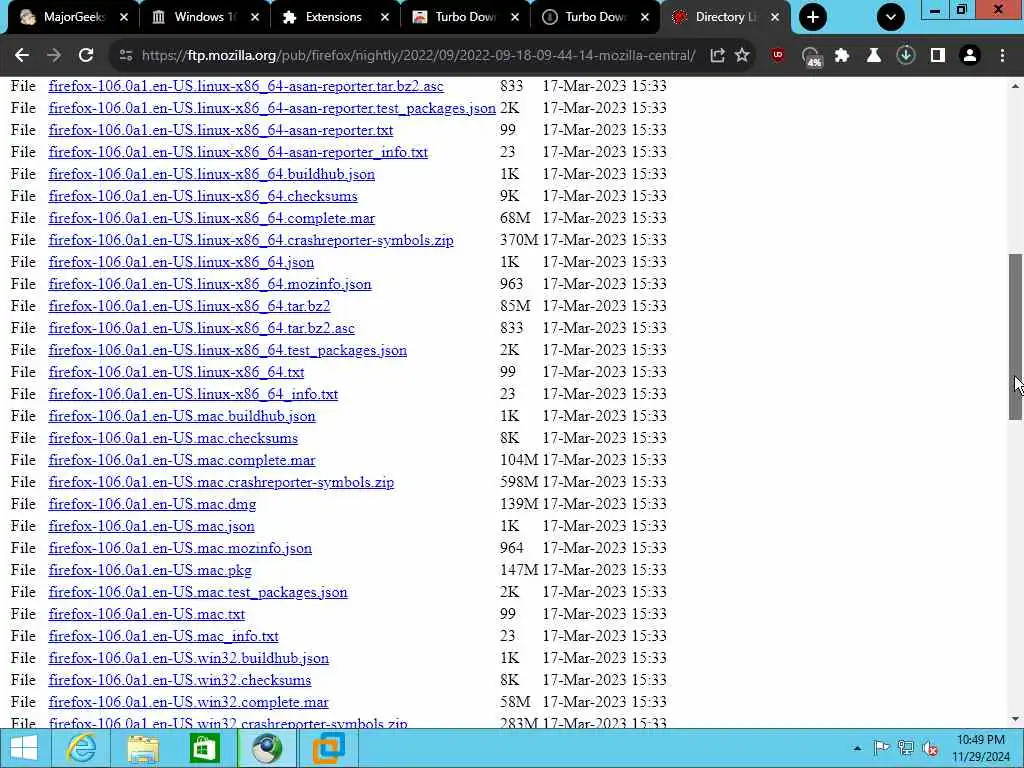Select the Directory Listing tab
The width and height of the screenshot is (1024, 768).
[x=725, y=17]
